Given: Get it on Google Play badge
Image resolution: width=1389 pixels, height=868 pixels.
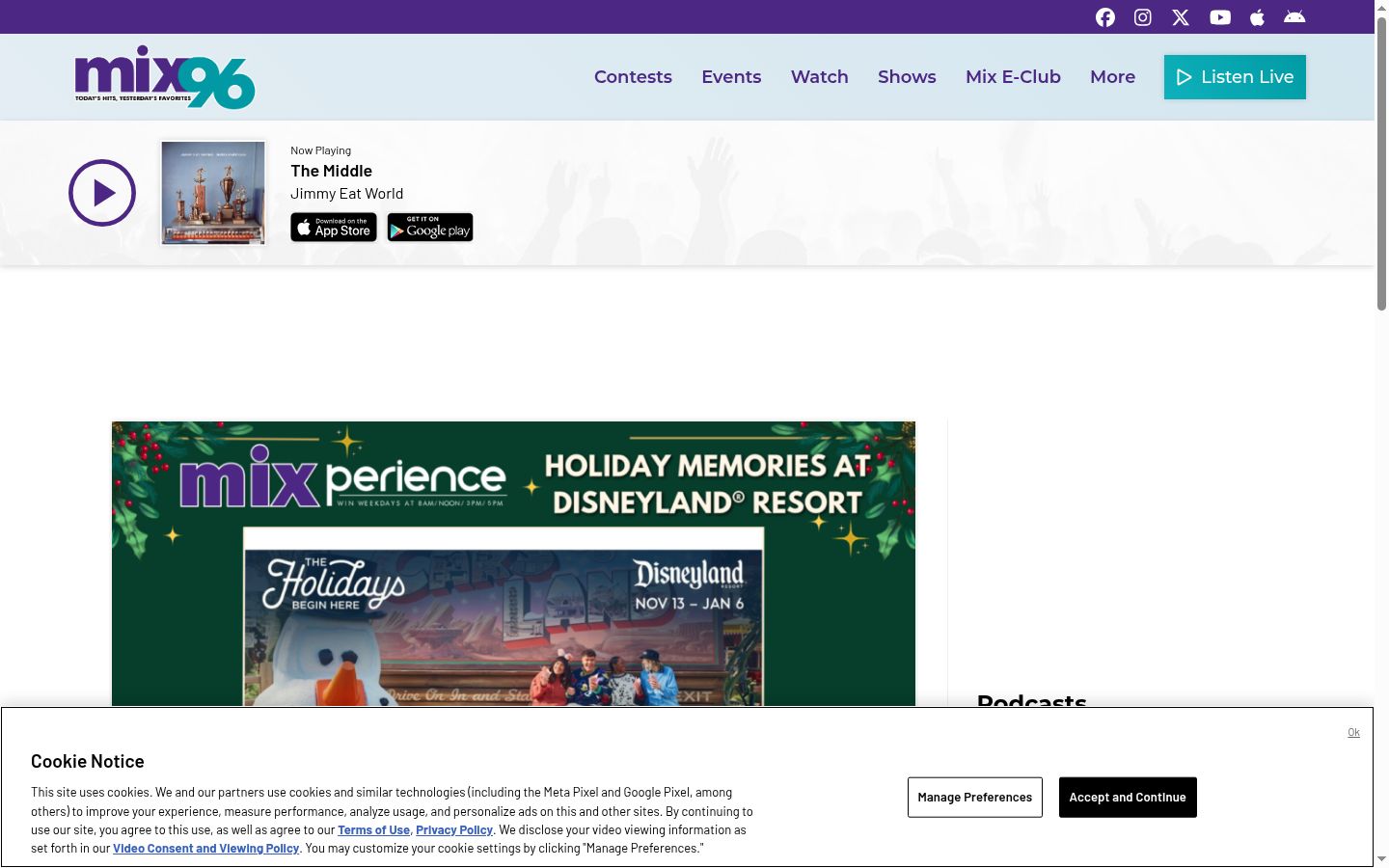Looking at the screenshot, I should pyautogui.click(x=430, y=227).
